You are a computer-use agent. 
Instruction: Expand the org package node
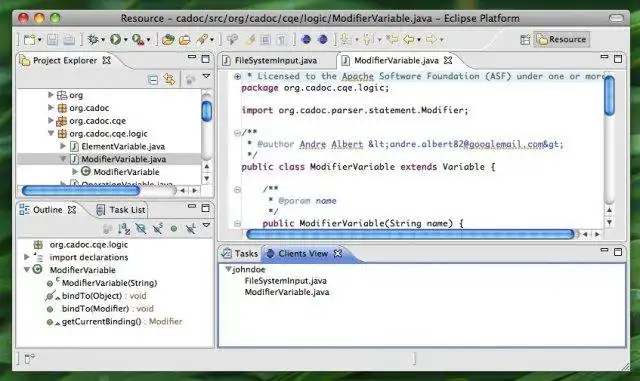click(51, 95)
